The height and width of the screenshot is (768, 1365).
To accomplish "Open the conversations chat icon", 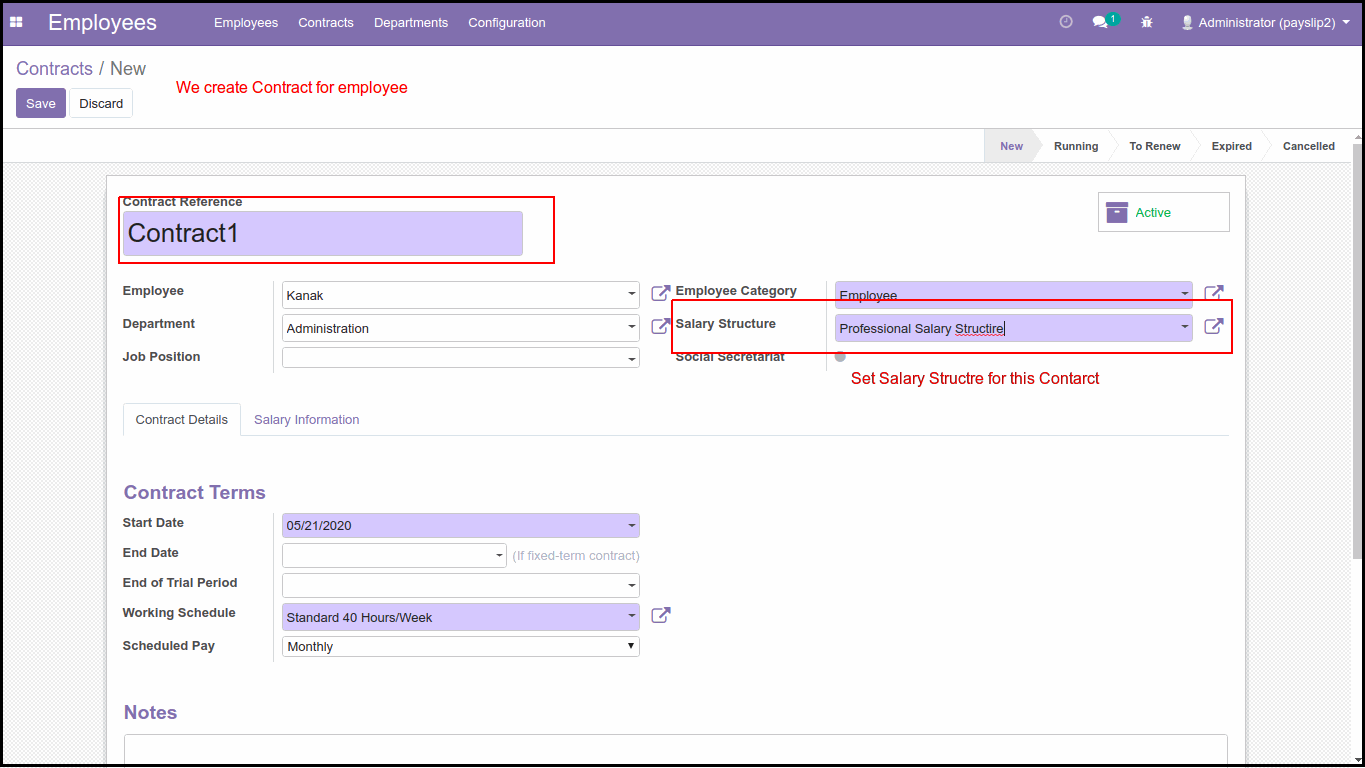I will [1100, 22].
